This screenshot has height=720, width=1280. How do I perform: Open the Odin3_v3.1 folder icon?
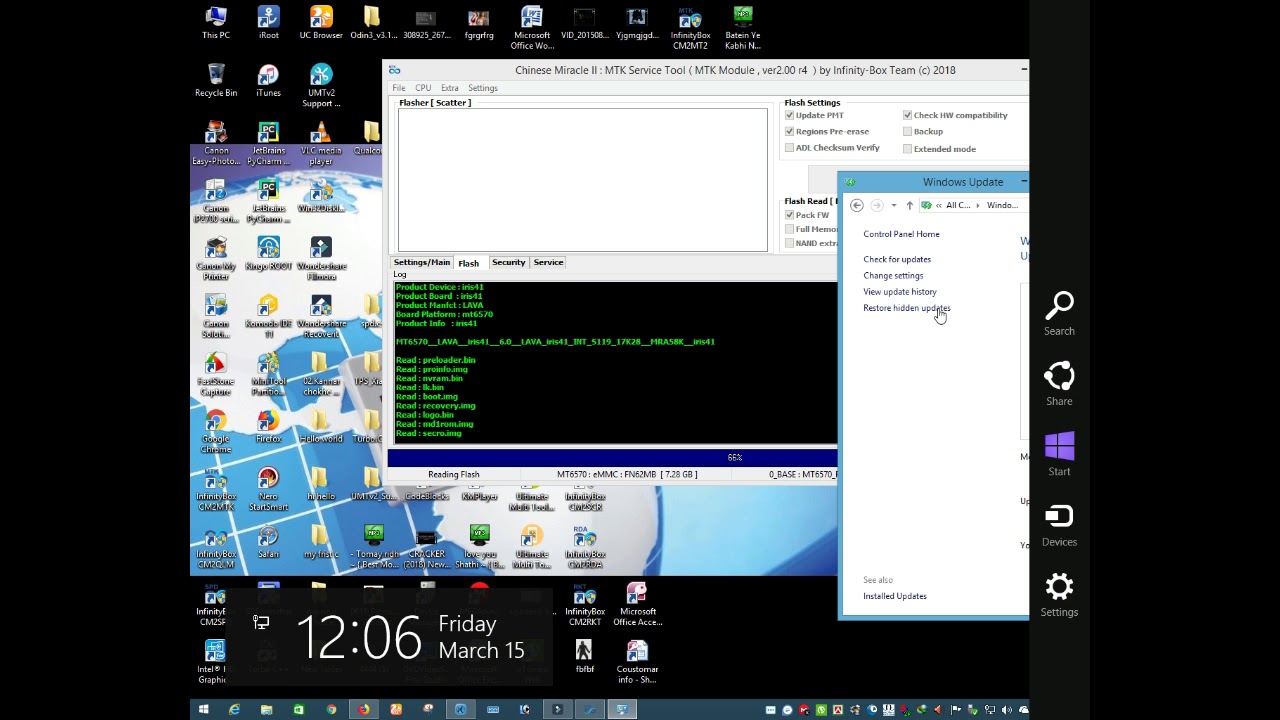click(x=373, y=23)
